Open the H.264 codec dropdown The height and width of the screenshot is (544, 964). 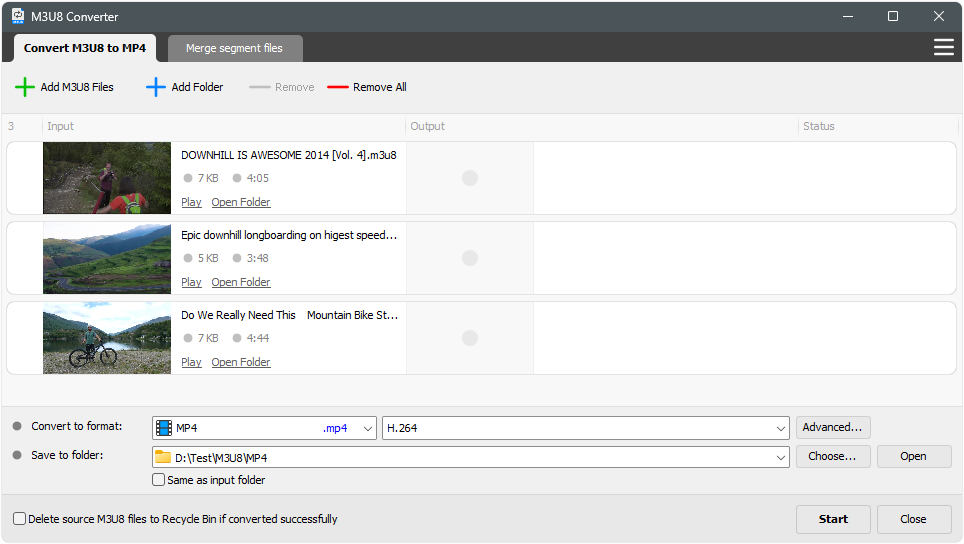pyautogui.click(x=780, y=428)
